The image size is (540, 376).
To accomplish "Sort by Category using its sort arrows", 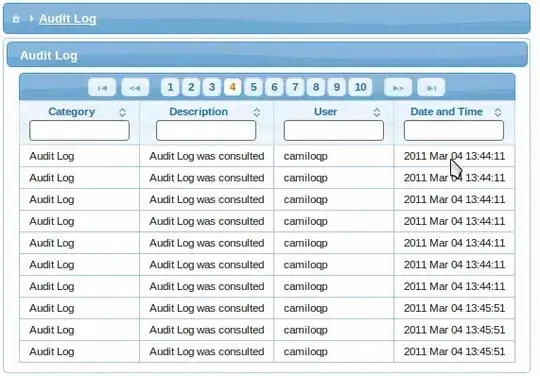I will (122, 112).
